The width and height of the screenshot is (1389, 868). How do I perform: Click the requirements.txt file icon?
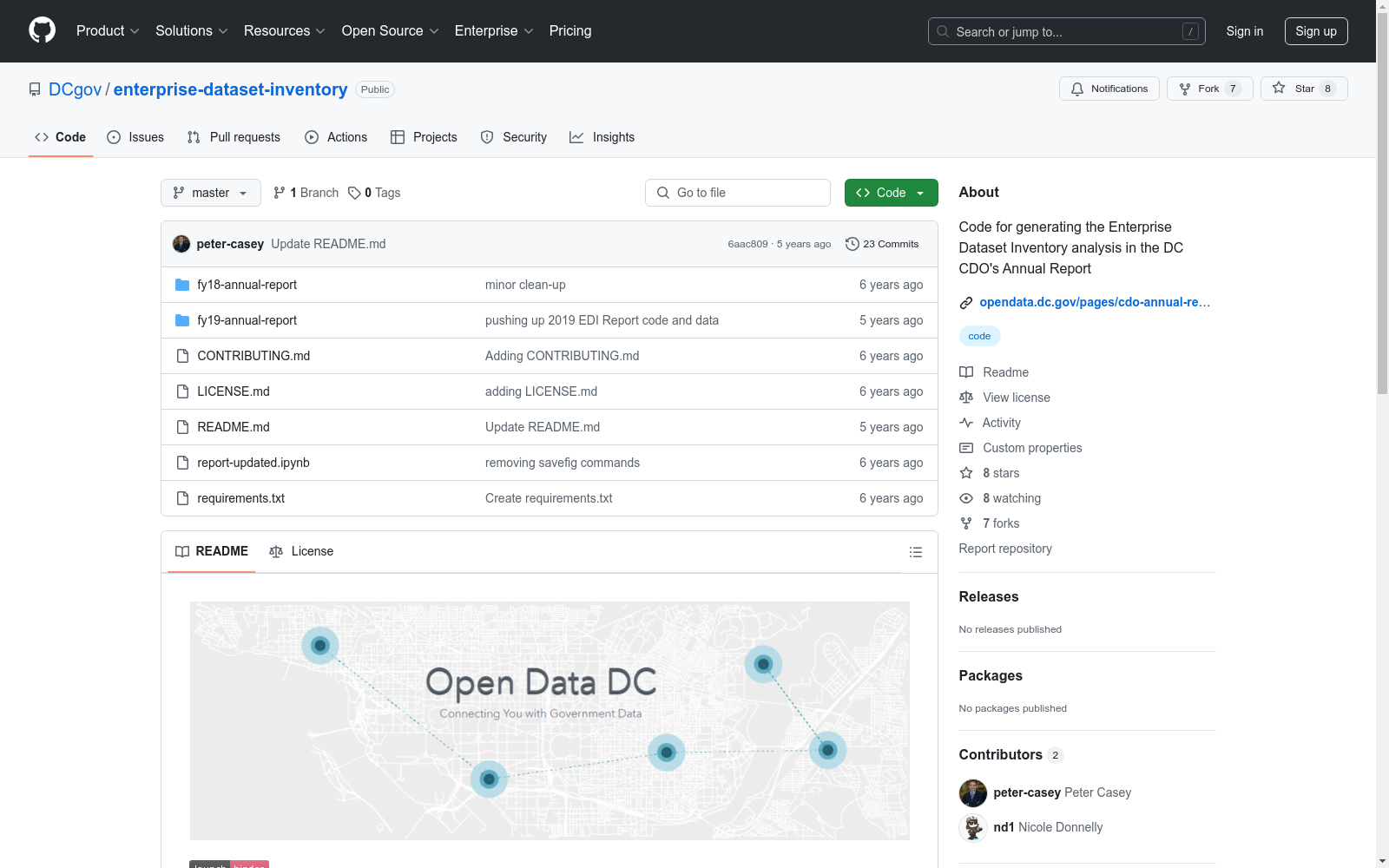point(182,498)
